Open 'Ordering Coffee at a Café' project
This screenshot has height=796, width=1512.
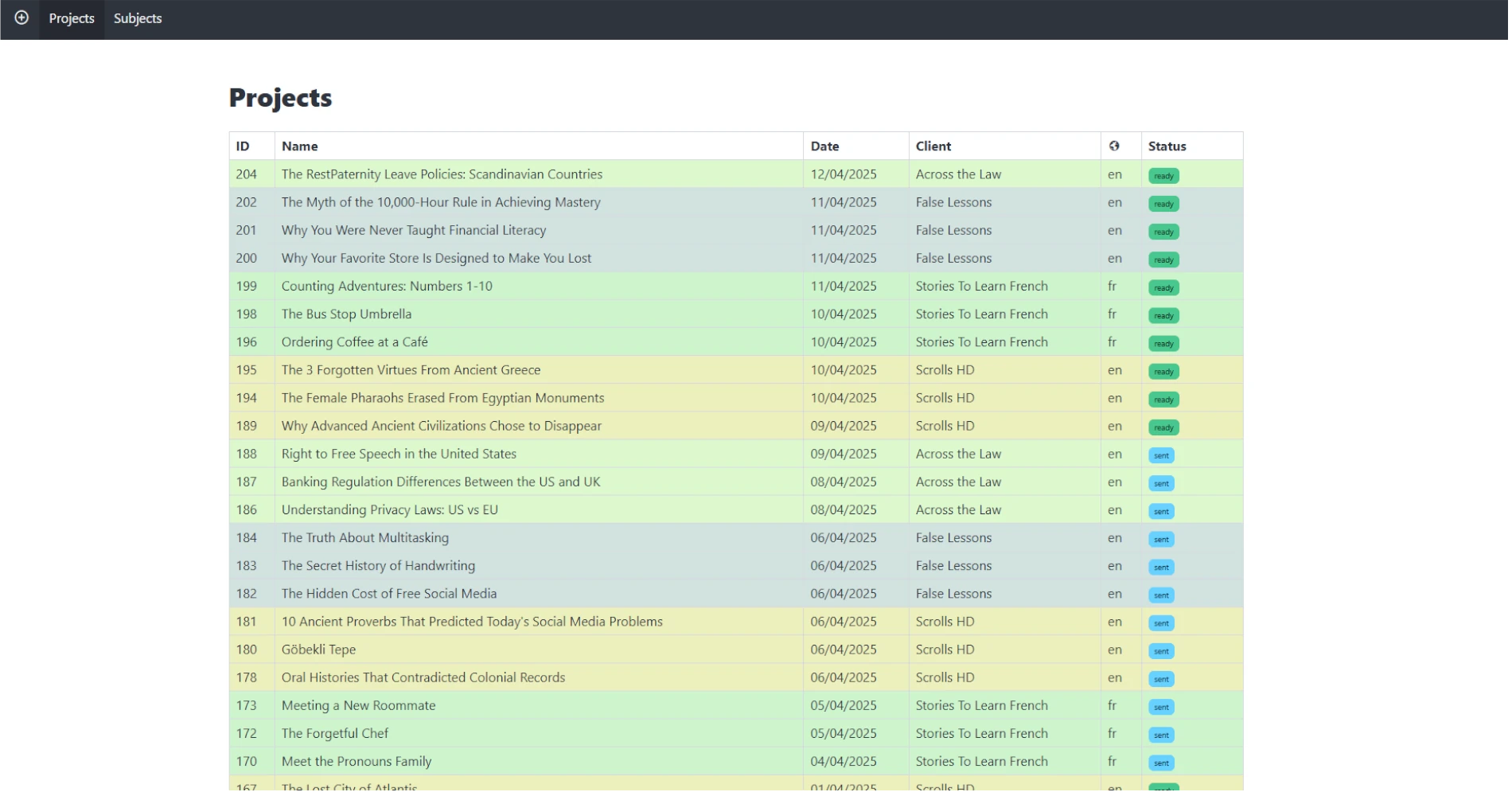[x=354, y=341]
